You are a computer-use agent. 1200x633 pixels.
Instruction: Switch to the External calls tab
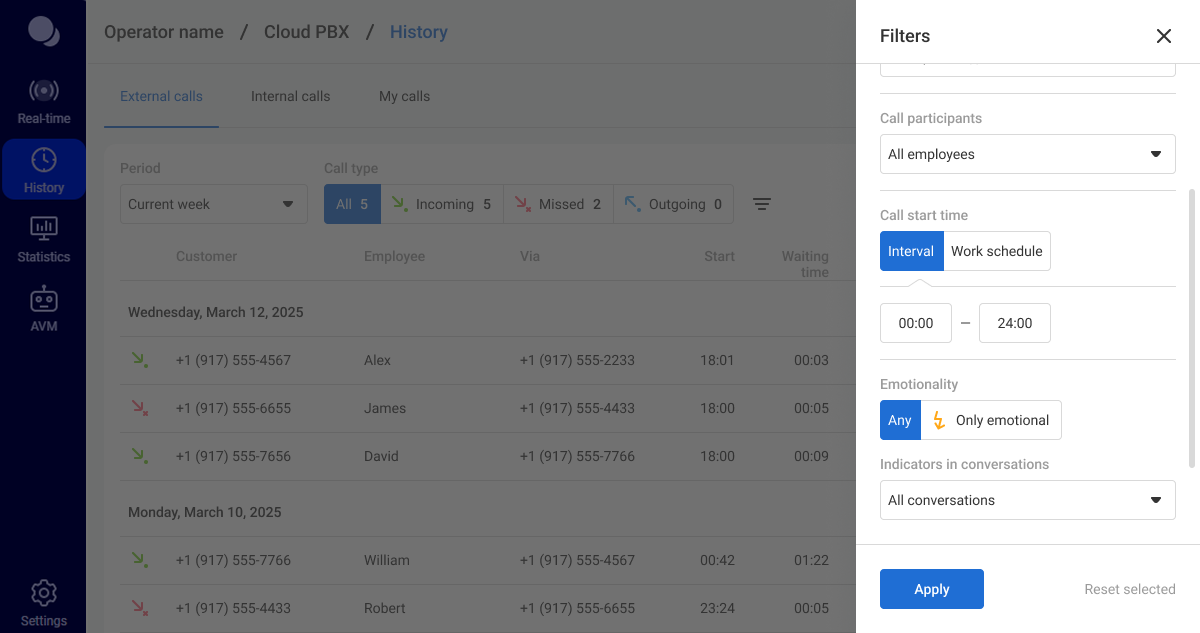coord(161,97)
